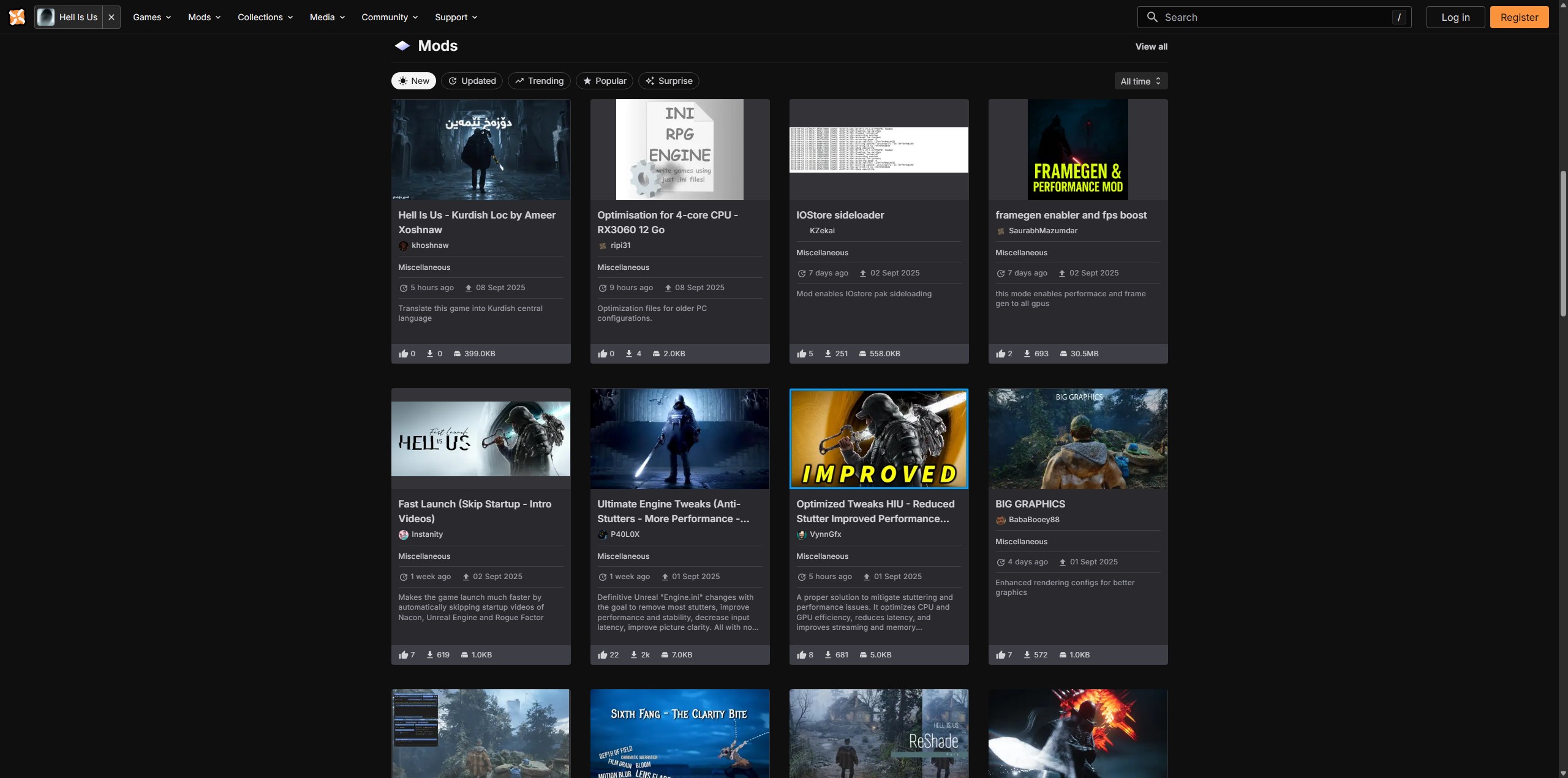Click the search magnifier icon
The image size is (1568, 778).
tap(1152, 17)
